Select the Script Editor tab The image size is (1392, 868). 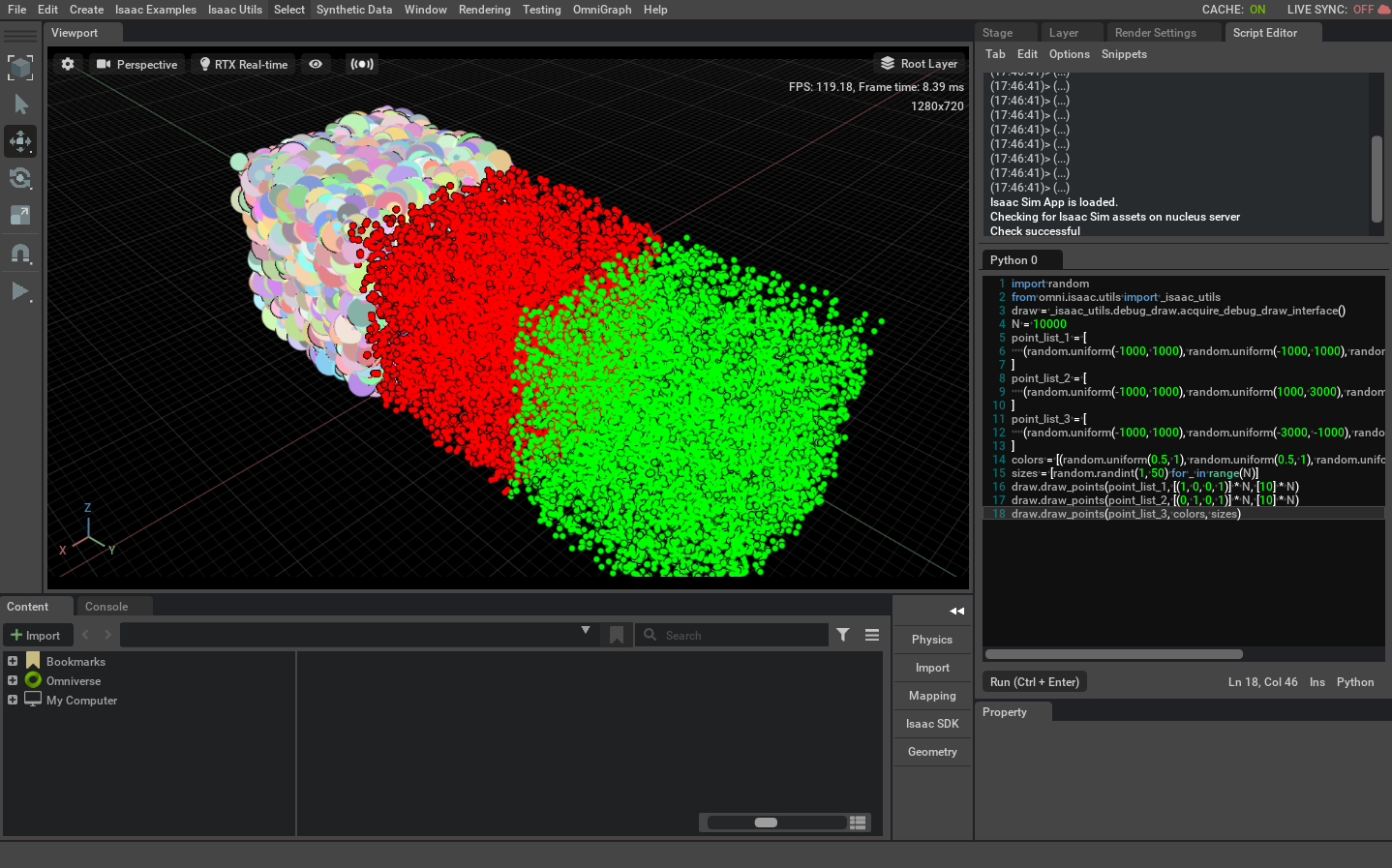1265,33
